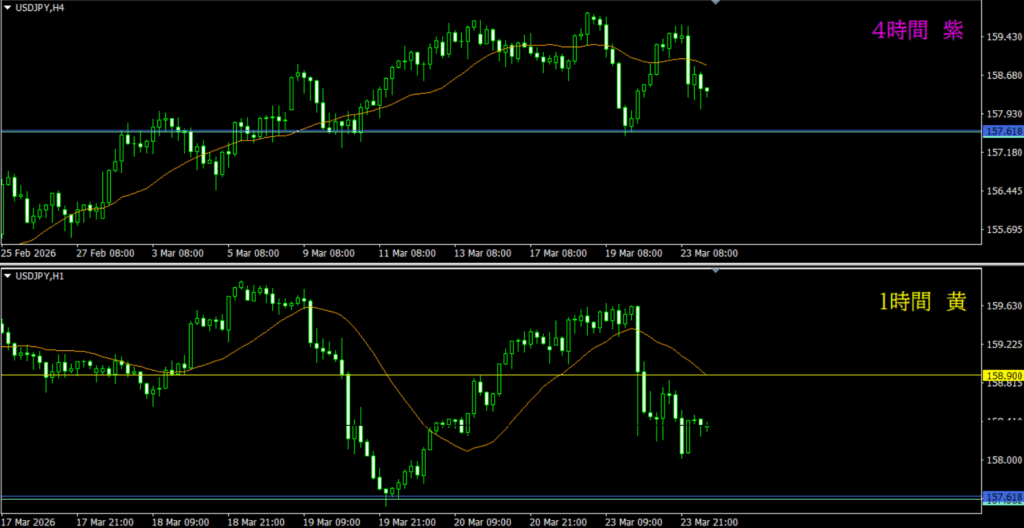
Task: Select the blue 157.618 price tag on H1 chart
Action: (1003, 497)
